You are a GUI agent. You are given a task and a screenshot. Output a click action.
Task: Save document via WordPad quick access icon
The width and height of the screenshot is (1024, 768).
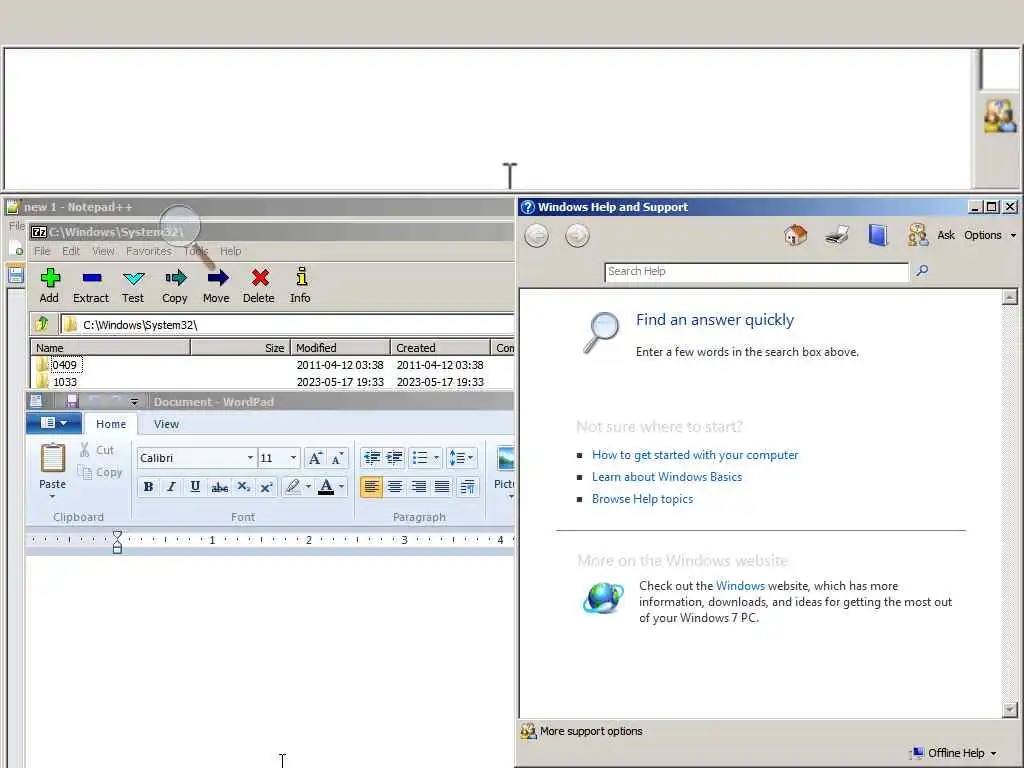(x=72, y=401)
